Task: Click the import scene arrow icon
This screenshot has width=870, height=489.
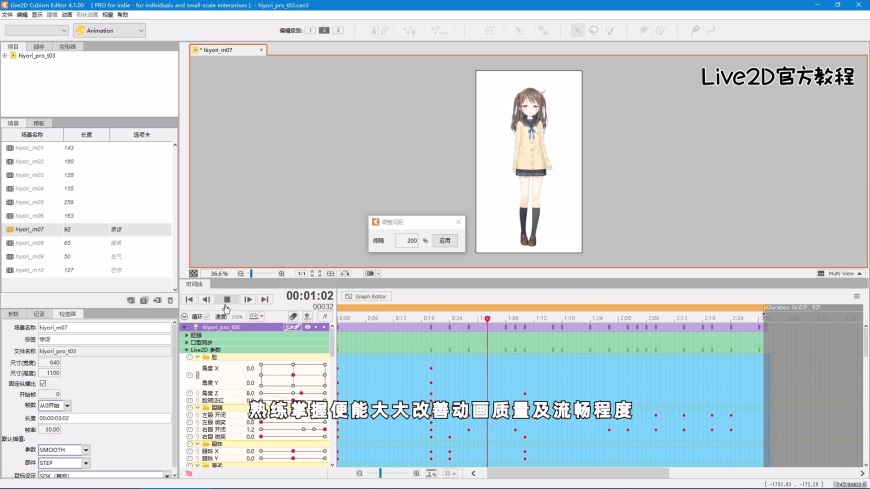Action: (157, 300)
